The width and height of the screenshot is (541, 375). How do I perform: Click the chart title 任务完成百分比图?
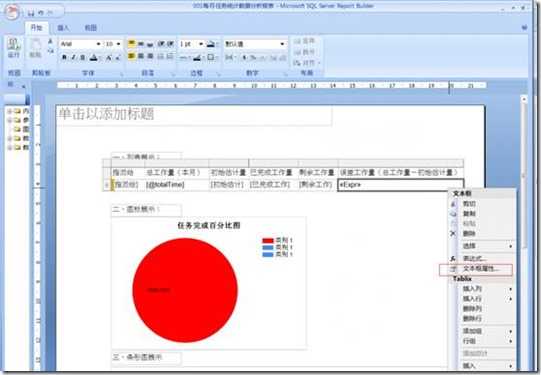point(209,226)
